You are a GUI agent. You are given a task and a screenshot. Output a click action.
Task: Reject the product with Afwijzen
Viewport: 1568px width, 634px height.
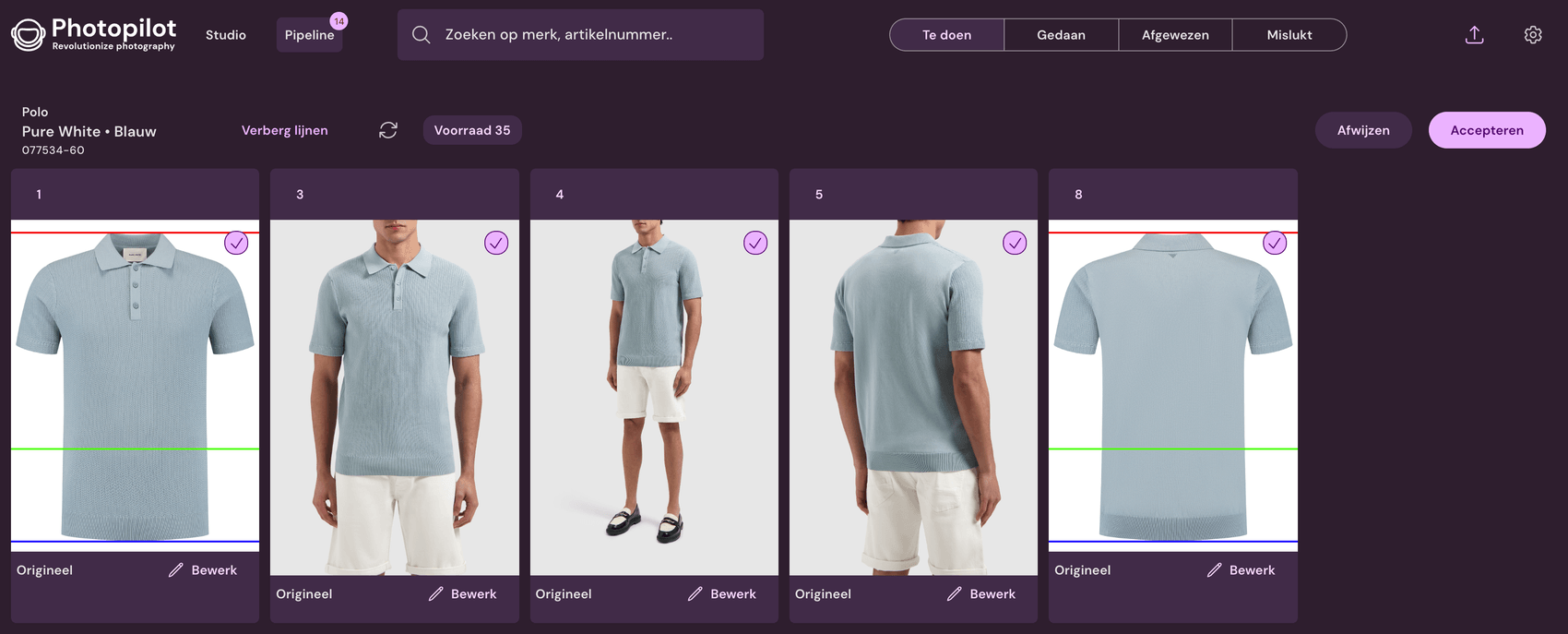[1362, 130]
